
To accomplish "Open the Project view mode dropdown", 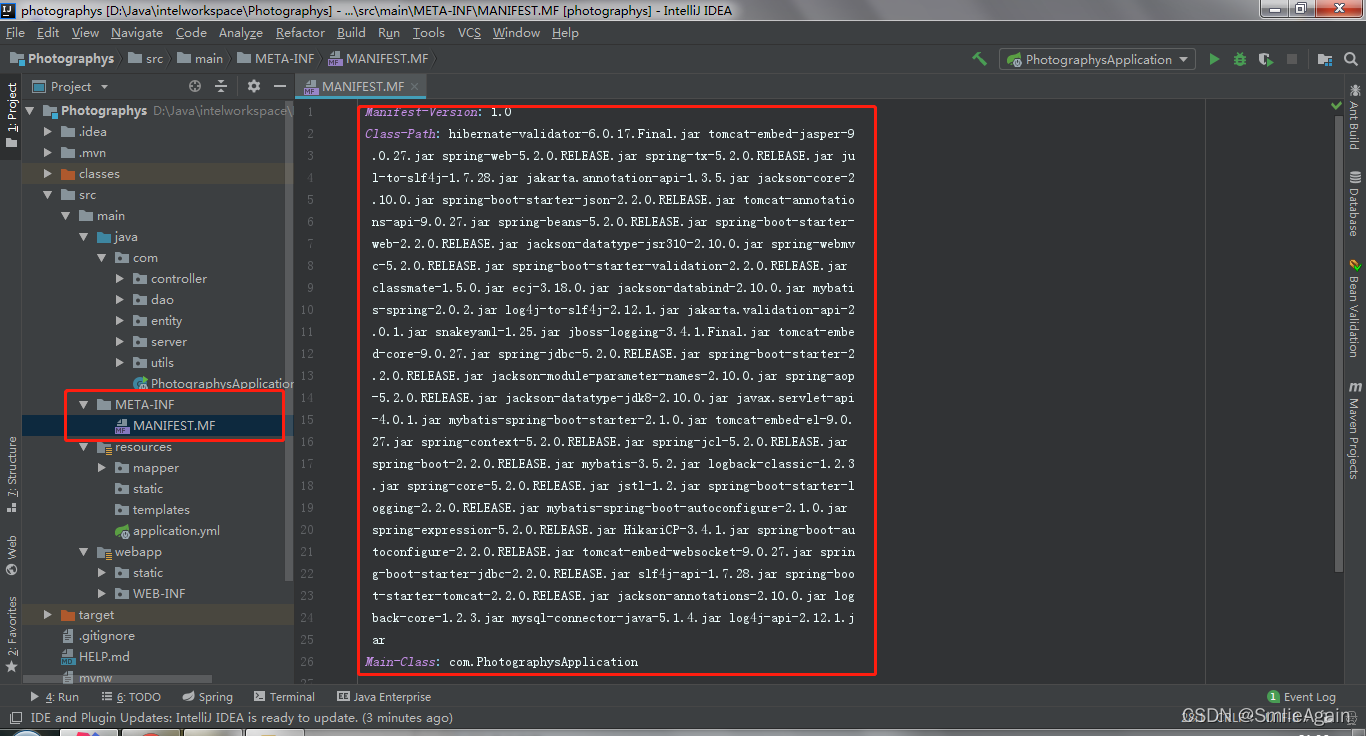I will click(70, 86).
